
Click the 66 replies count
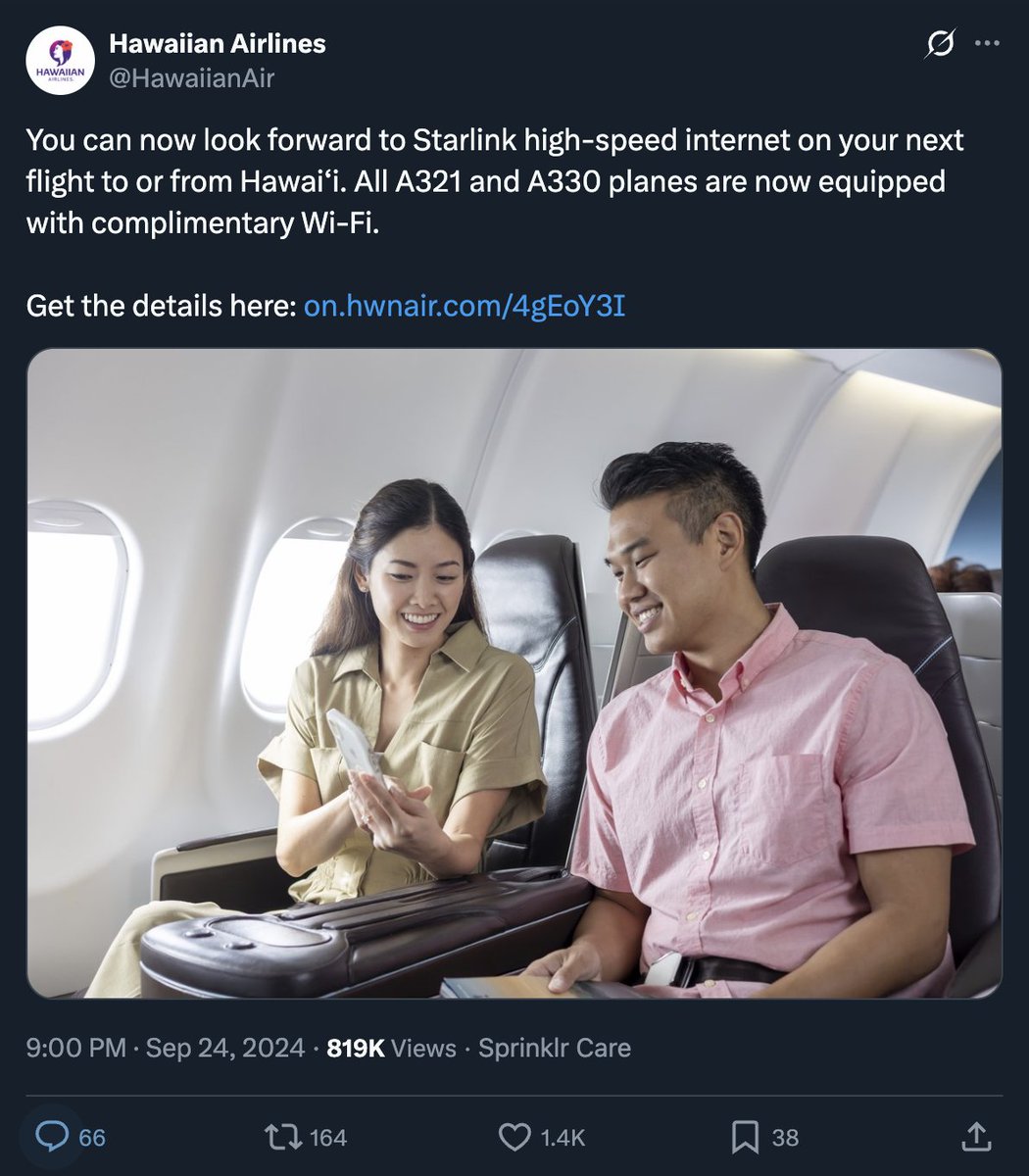(x=92, y=1138)
